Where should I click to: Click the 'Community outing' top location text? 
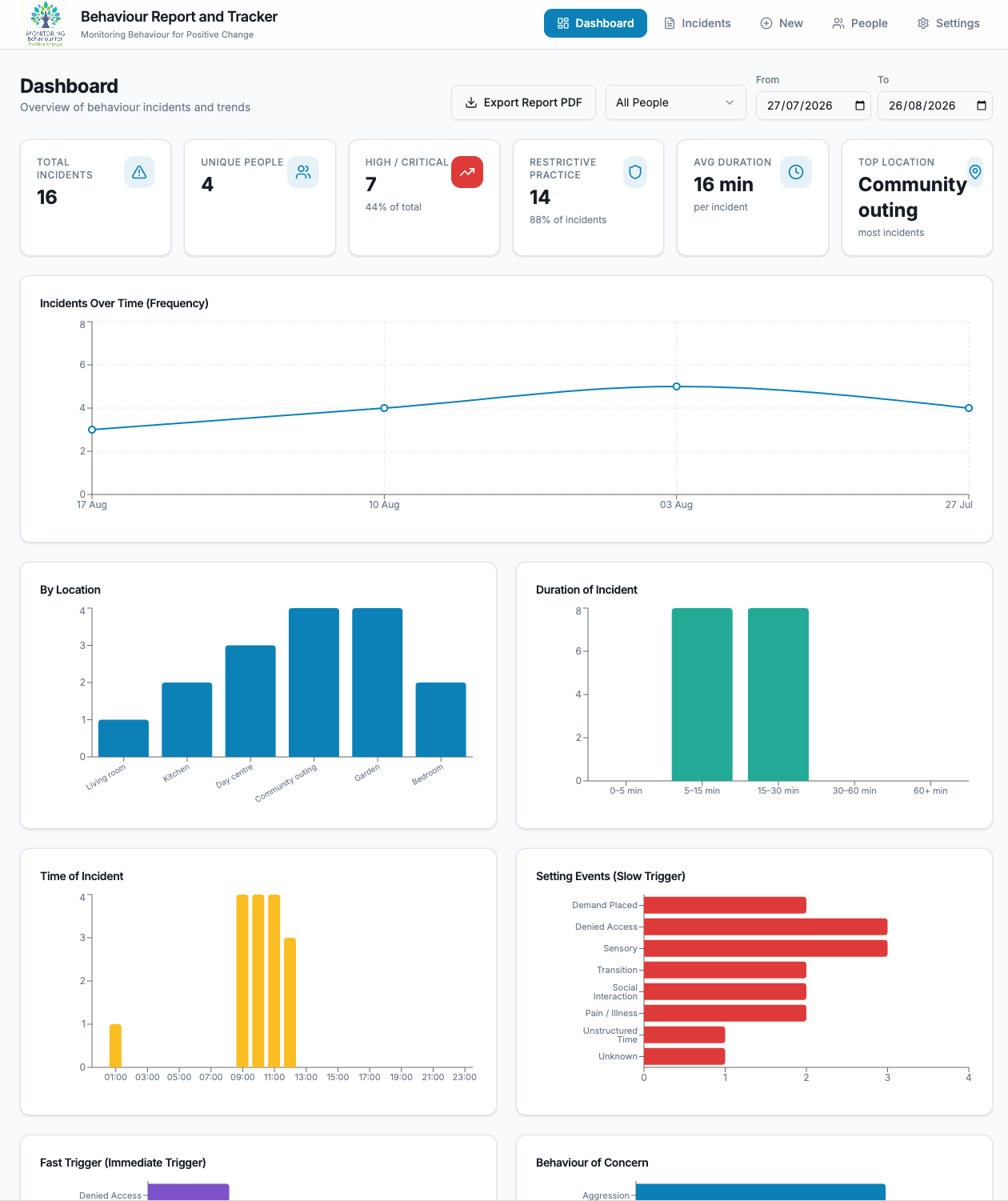point(913,197)
